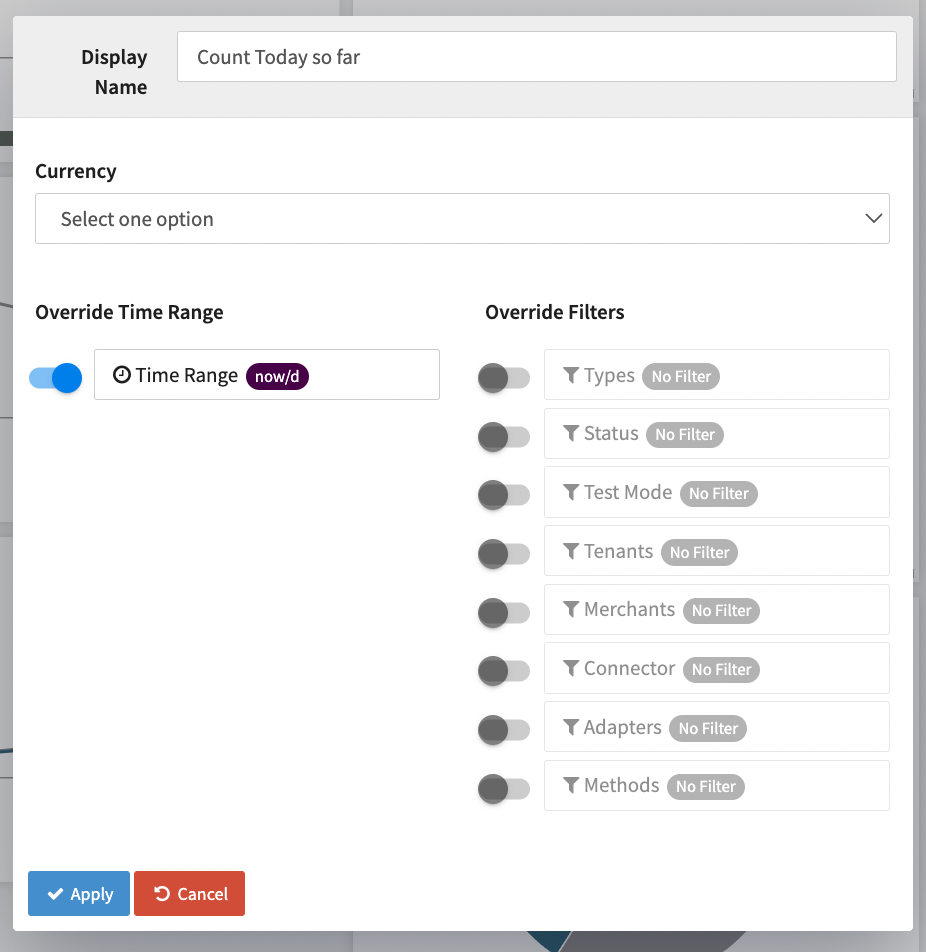Enable the Adapters override toggle
The width and height of the screenshot is (926, 952).
[504, 730]
